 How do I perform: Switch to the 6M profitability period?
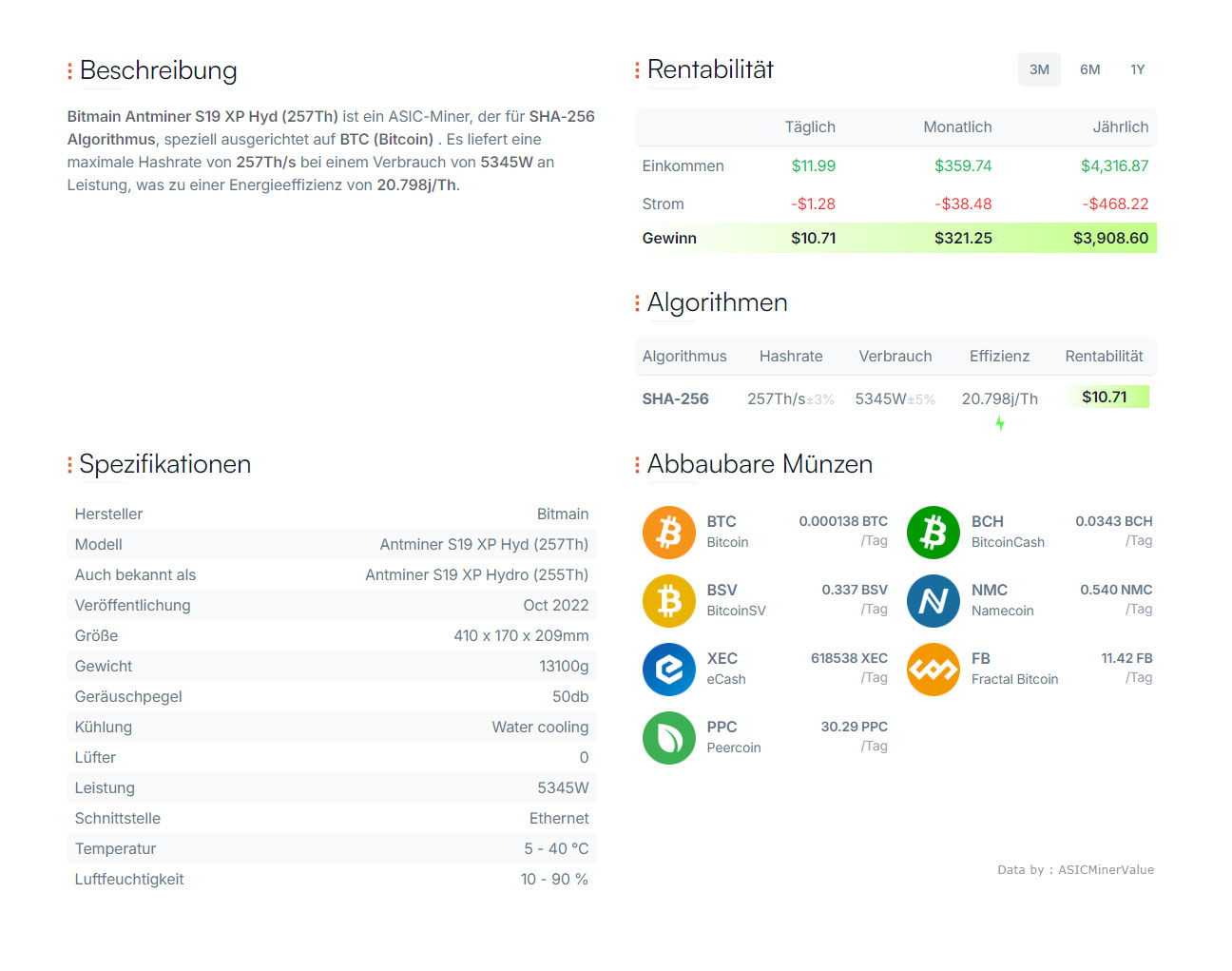[x=1089, y=69]
